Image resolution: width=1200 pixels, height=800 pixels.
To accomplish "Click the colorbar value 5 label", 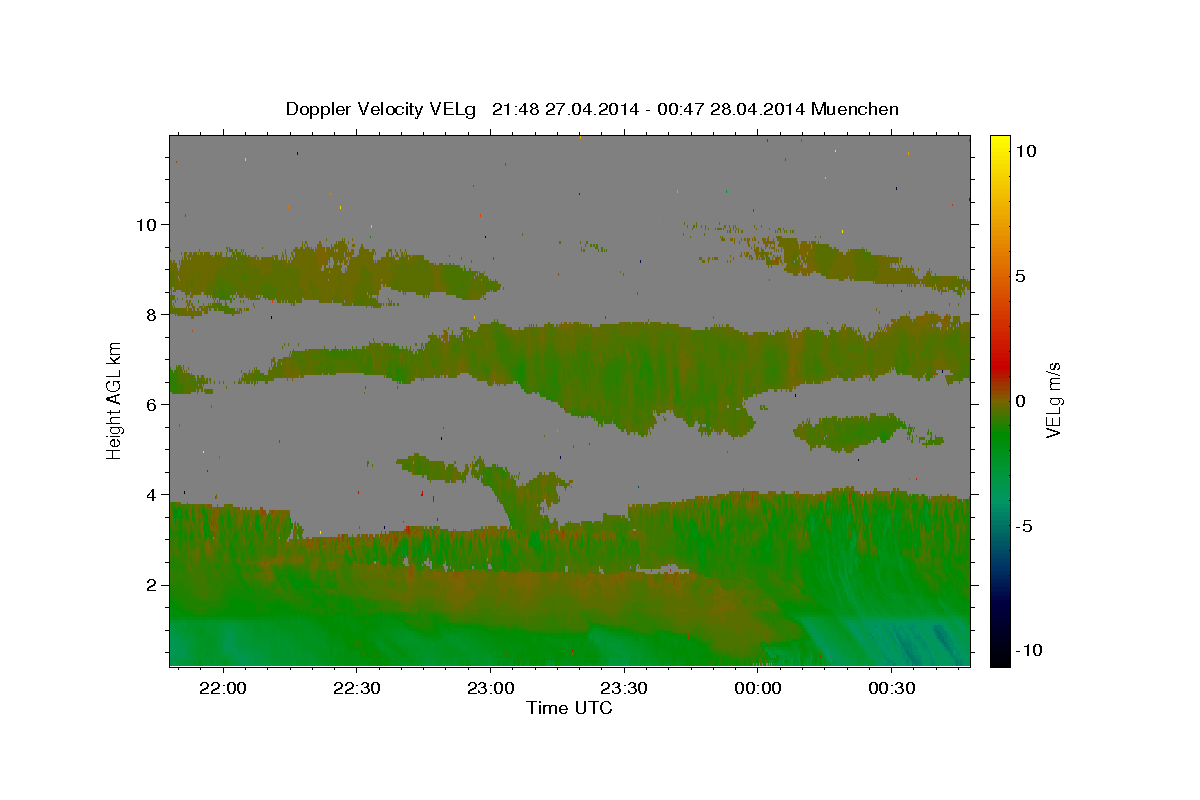I will tap(1020, 276).
